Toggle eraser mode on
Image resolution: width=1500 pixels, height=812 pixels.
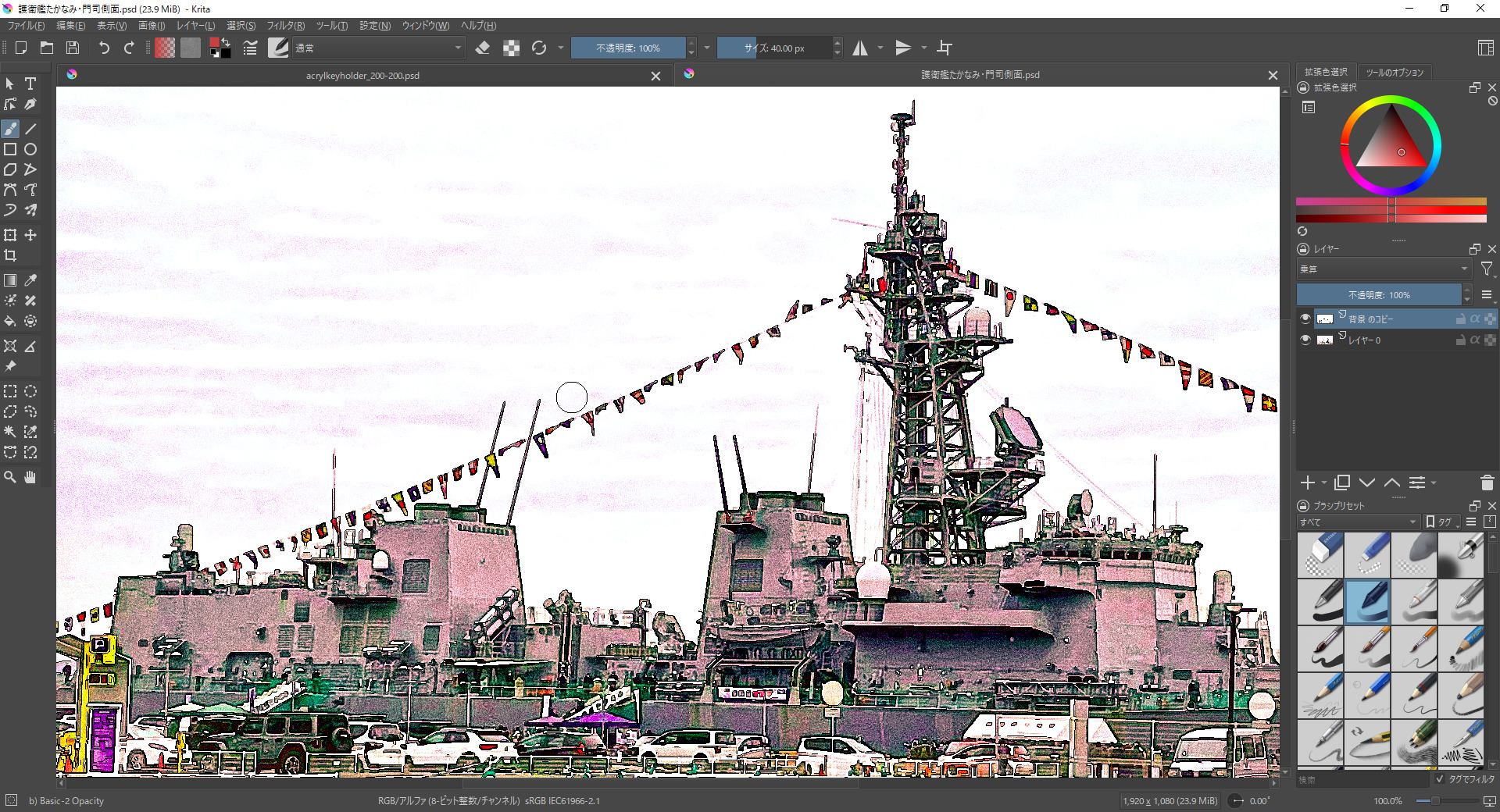[x=483, y=48]
